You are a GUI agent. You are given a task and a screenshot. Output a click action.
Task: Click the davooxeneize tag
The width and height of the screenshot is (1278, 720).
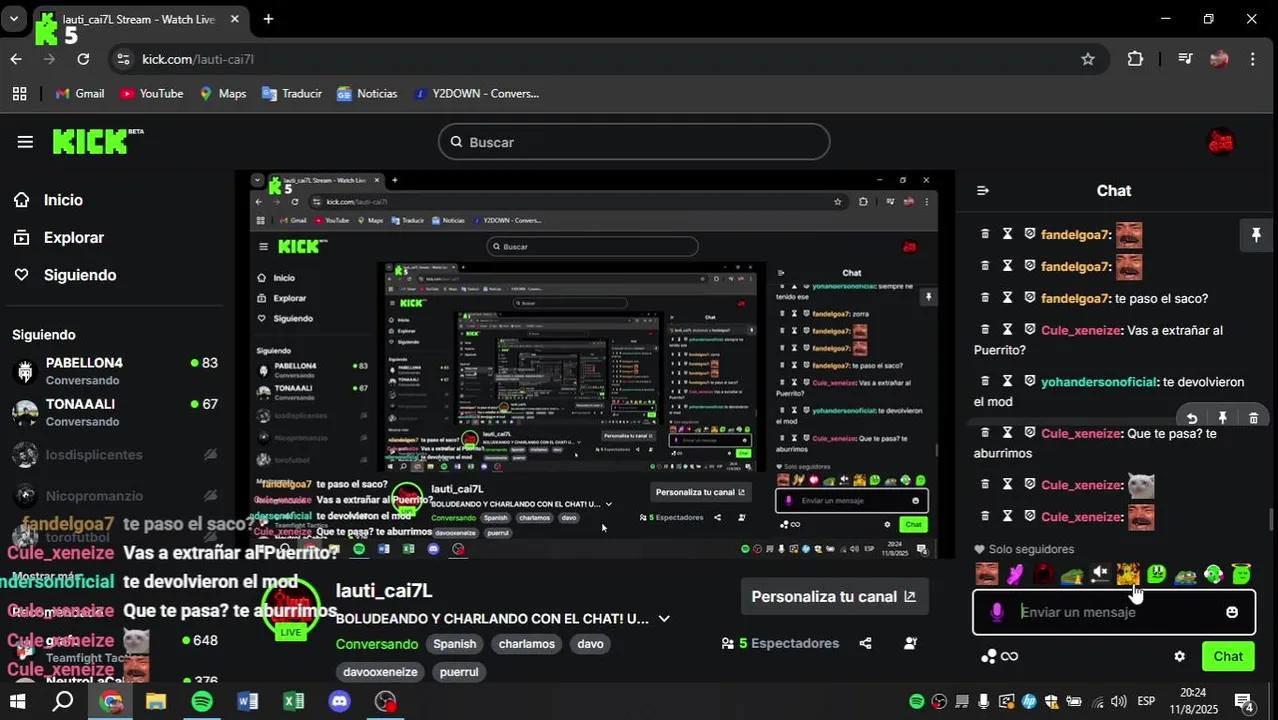click(379, 672)
